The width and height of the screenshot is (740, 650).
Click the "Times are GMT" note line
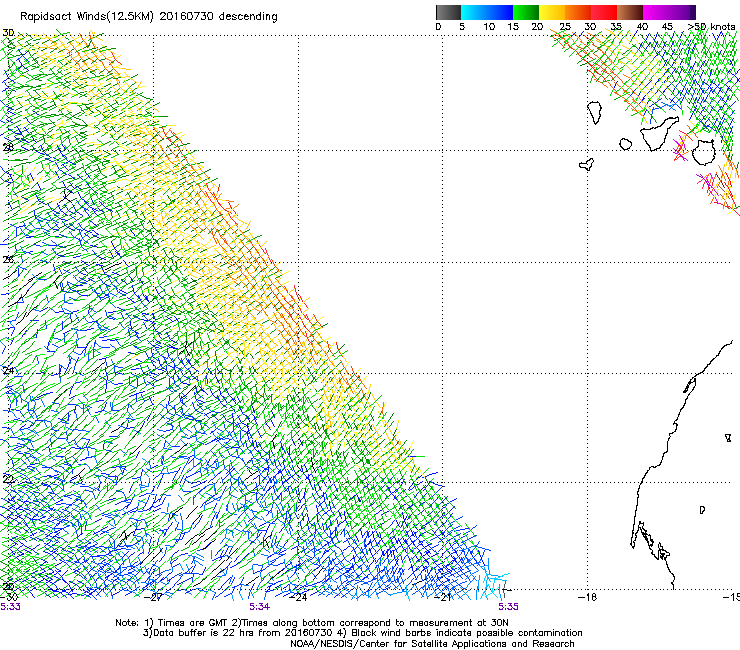[x=311, y=623]
